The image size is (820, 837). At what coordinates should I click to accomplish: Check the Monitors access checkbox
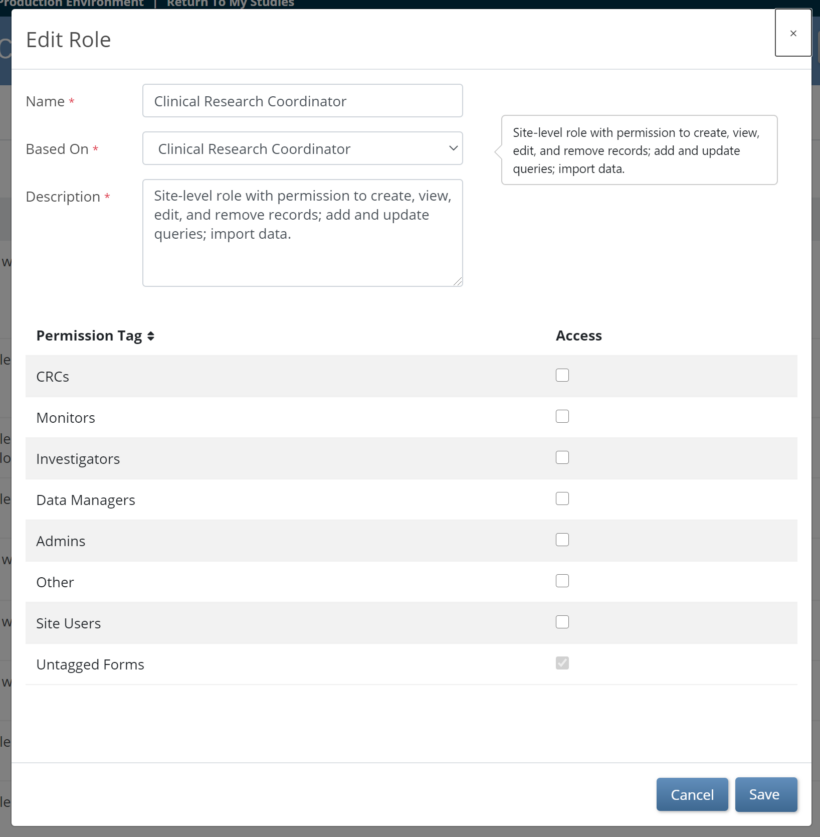click(x=562, y=416)
